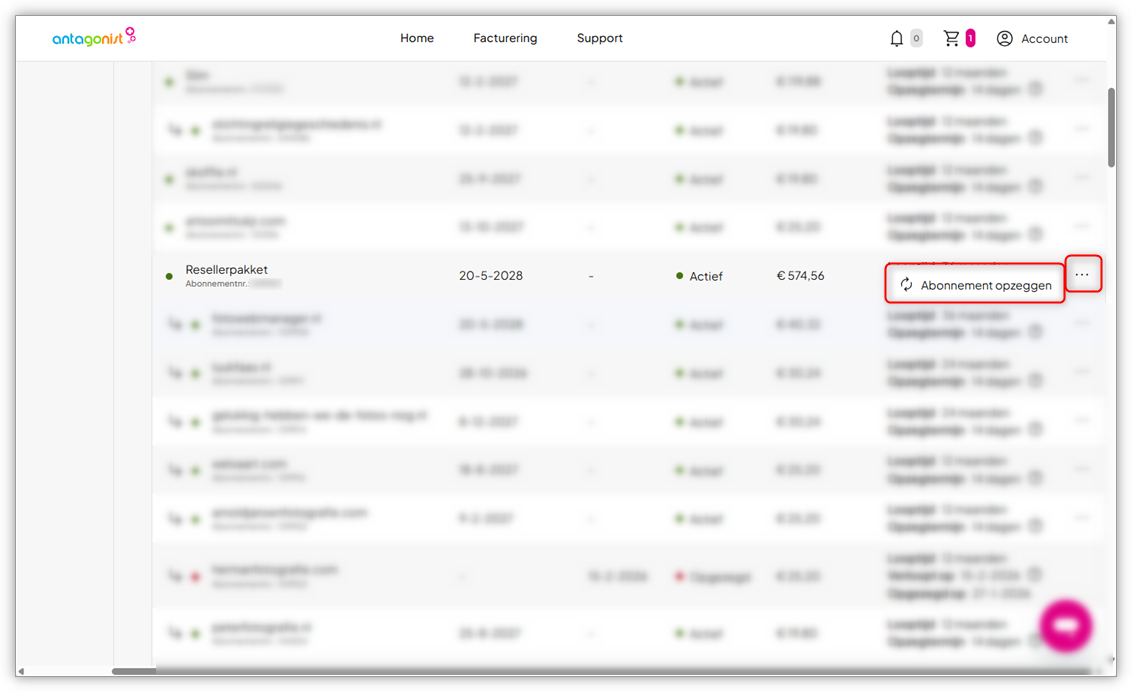Open the notifications bell
Image resolution: width=1132 pixels, height=692 pixels.
tap(896, 39)
